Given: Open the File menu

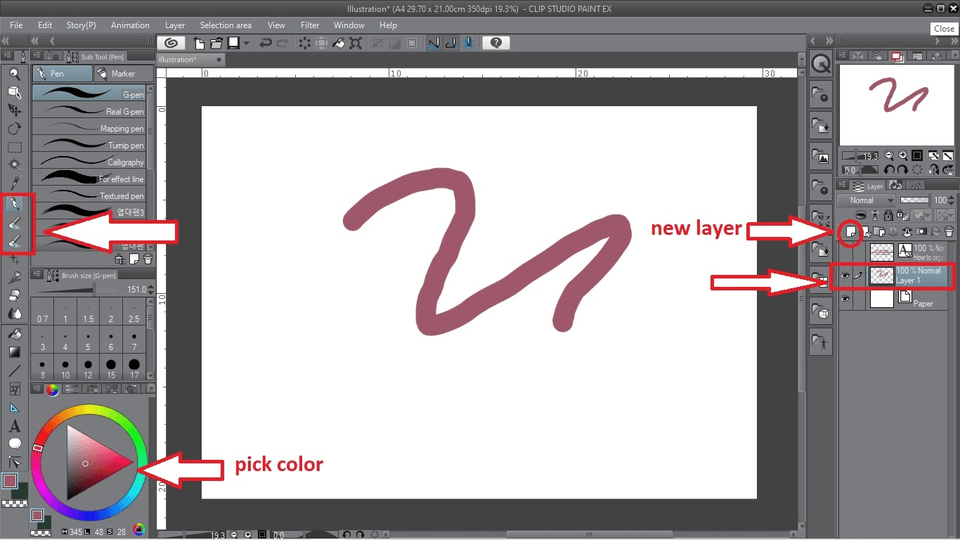Looking at the screenshot, I should point(17,25).
